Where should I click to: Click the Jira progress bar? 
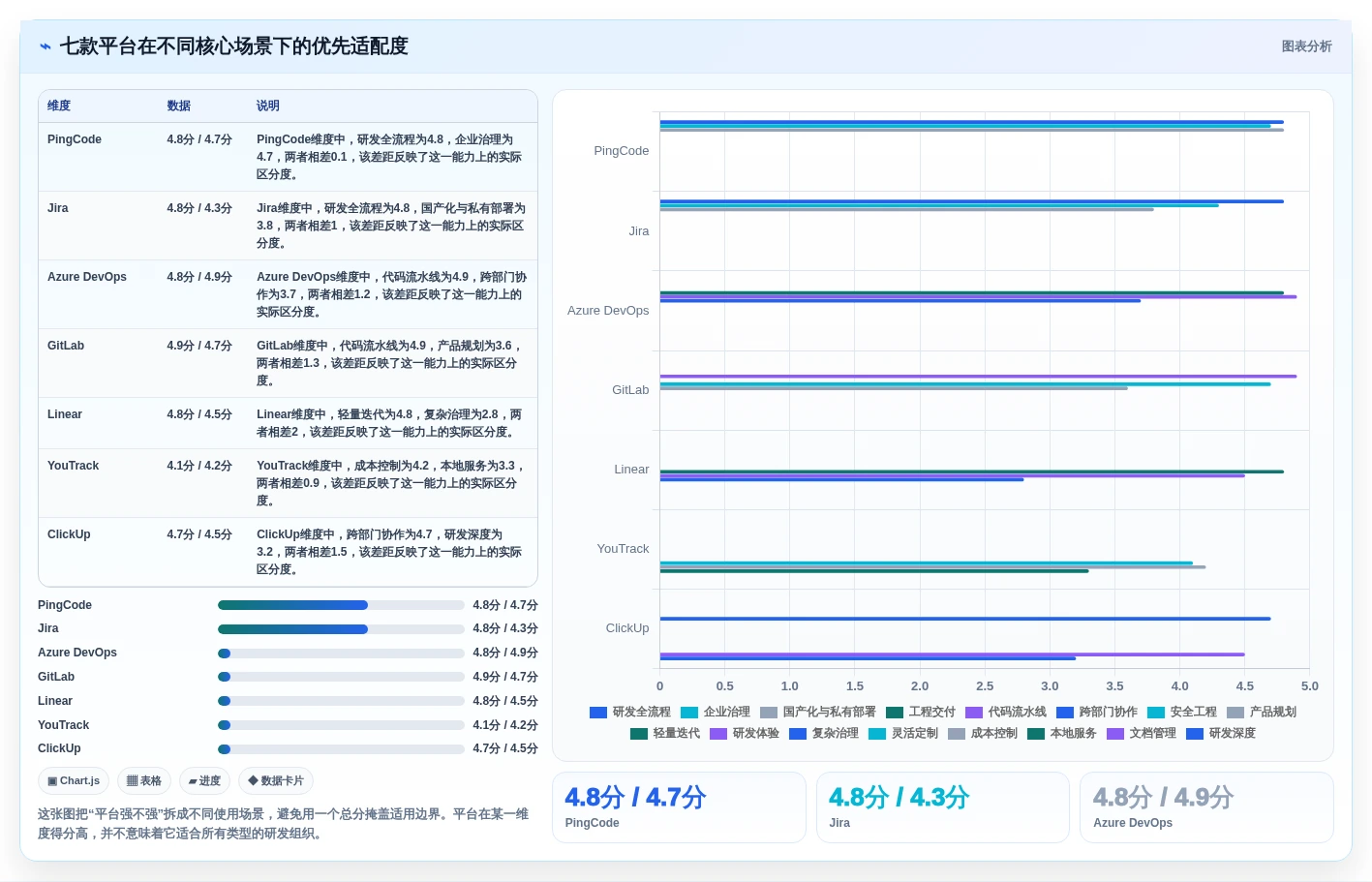(341, 629)
